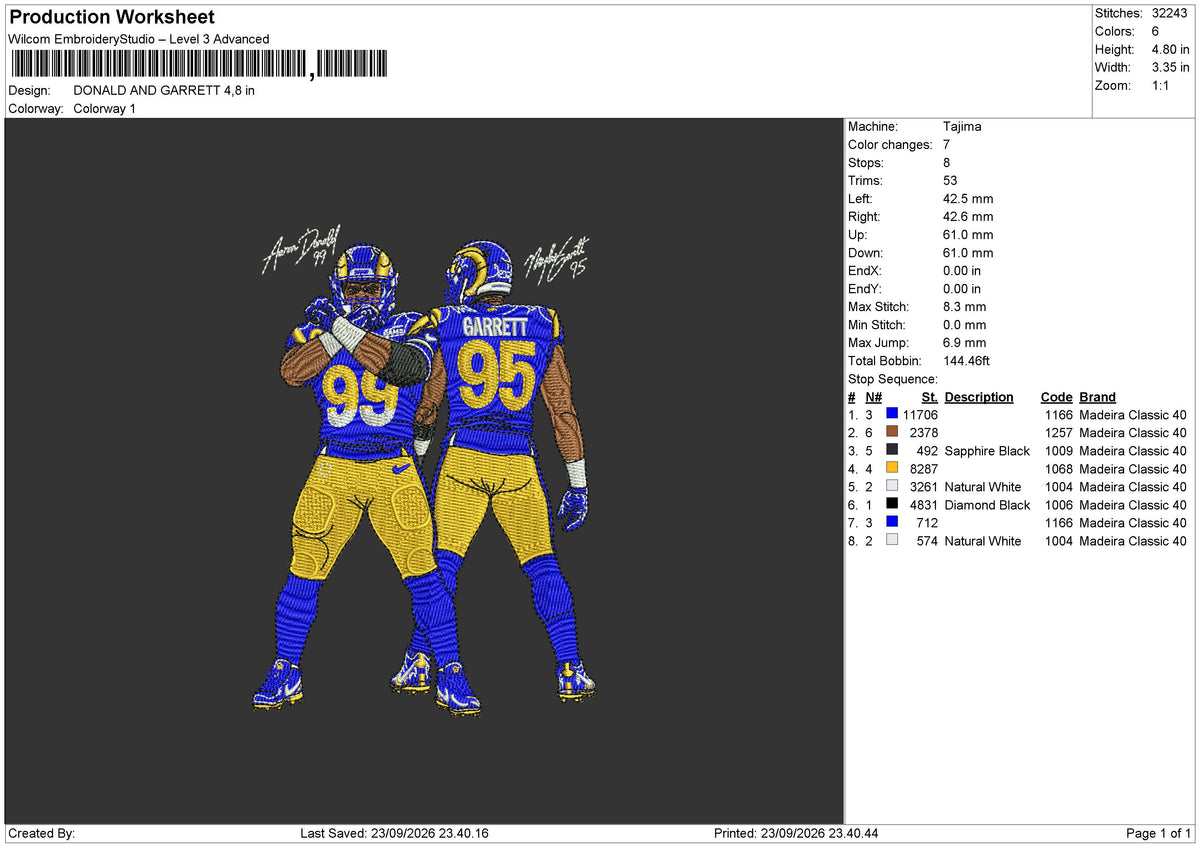Viewport: 1200px width, 848px height.
Task: Click stitch count '2378' in row 2
Action: click(x=924, y=432)
